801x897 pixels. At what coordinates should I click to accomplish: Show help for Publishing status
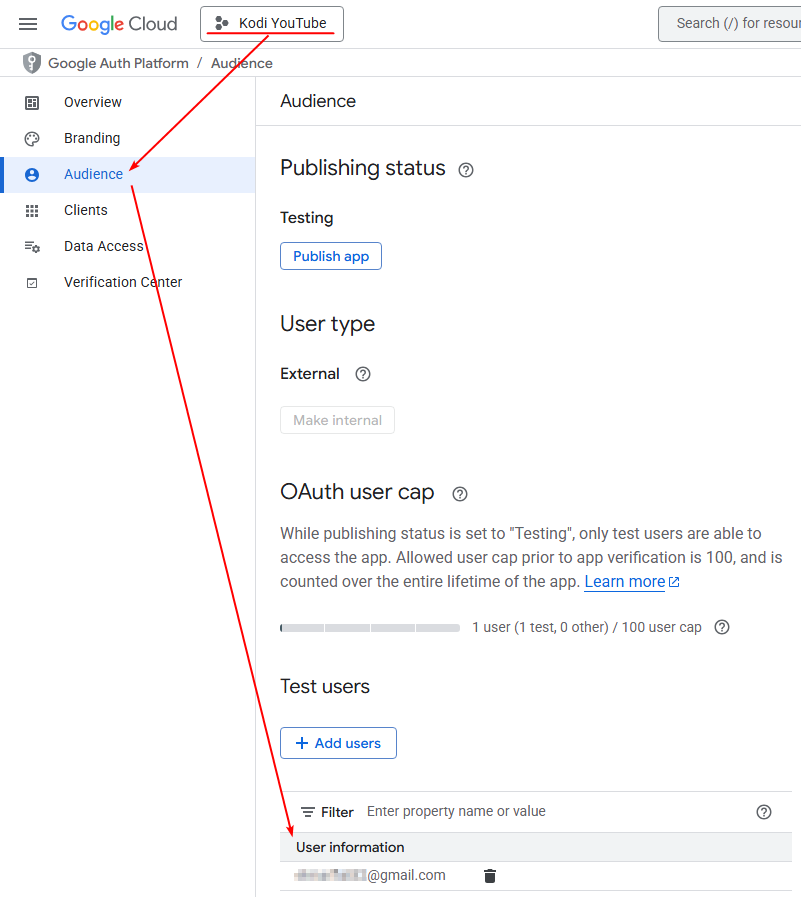[466, 170]
